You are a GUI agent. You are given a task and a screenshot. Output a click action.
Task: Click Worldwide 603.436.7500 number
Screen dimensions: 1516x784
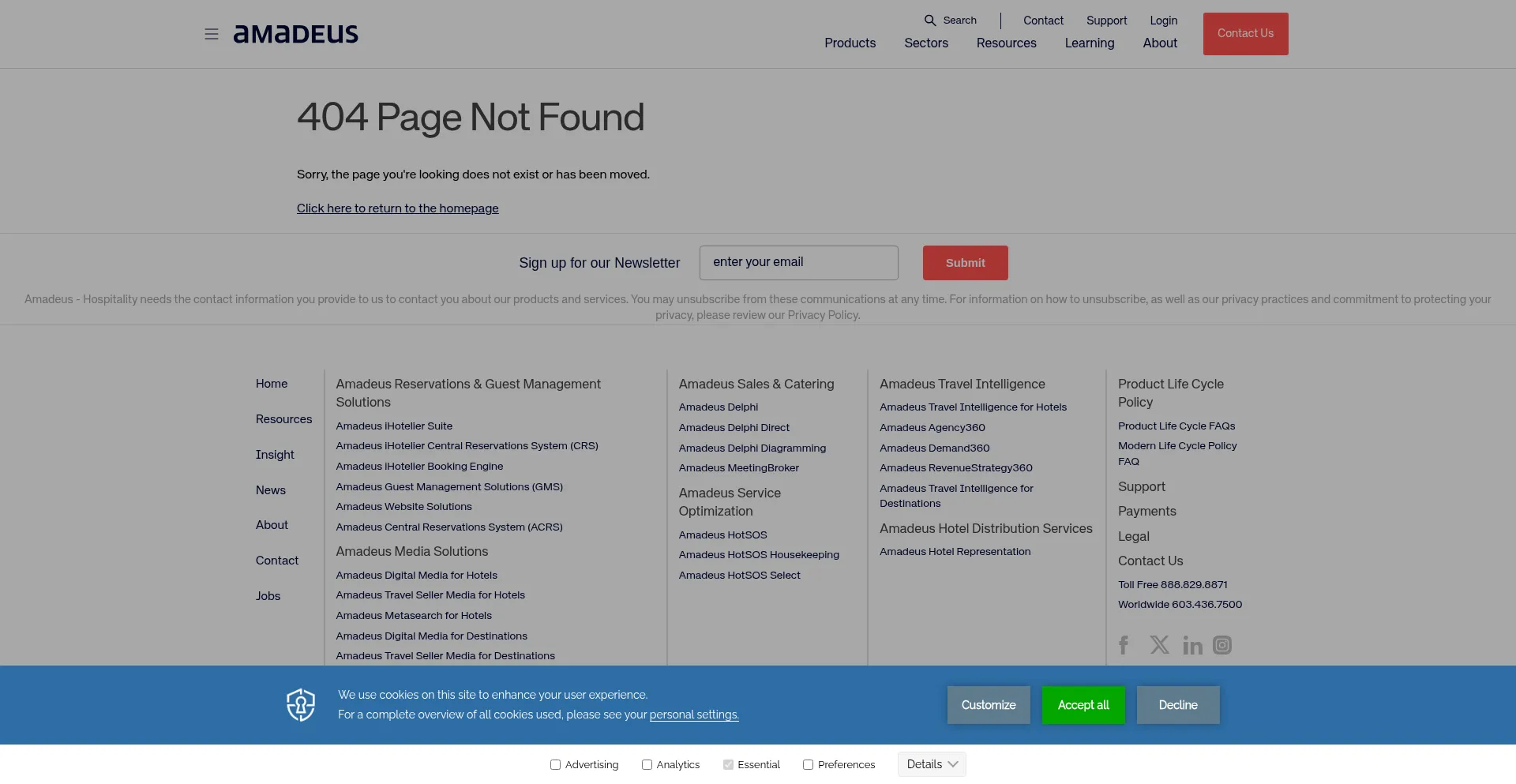(x=1180, y=605)
